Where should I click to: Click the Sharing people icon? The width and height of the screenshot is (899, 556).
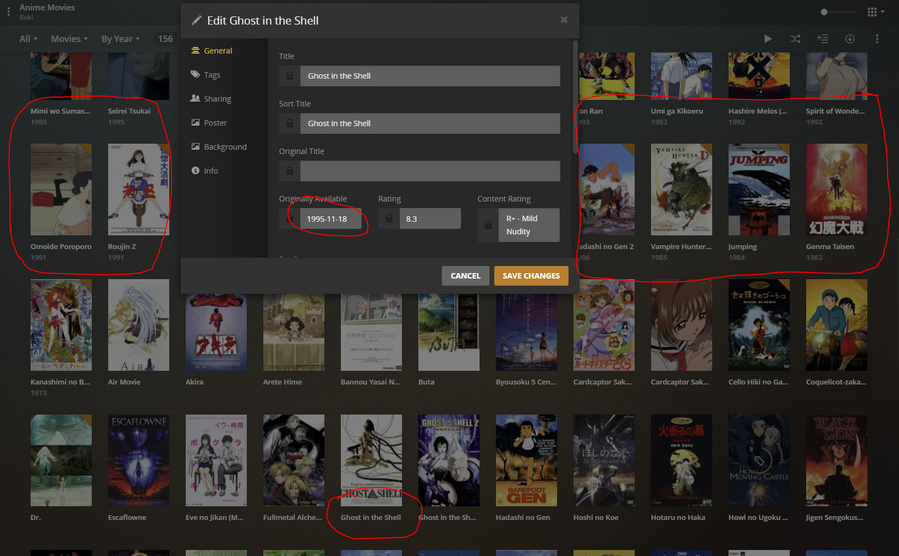[195, 98]
